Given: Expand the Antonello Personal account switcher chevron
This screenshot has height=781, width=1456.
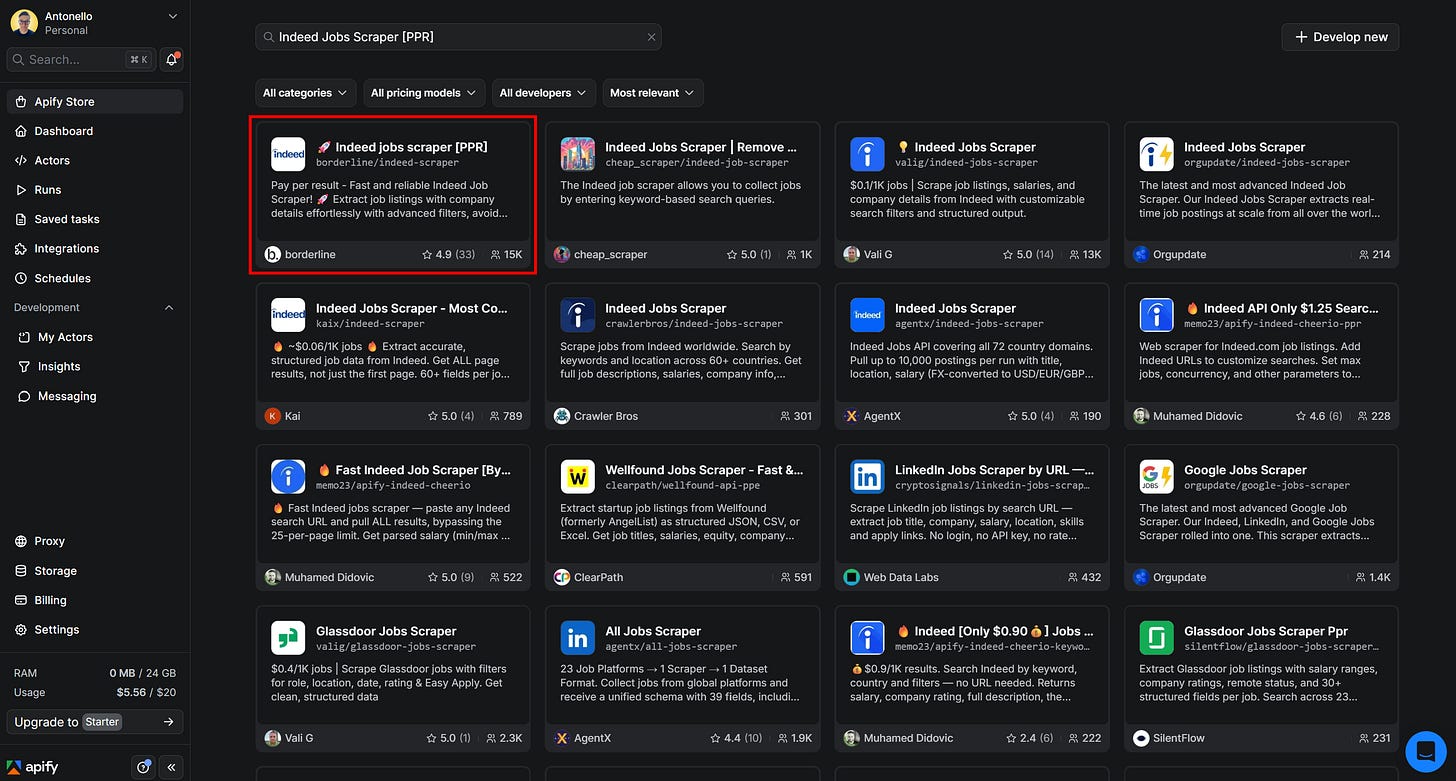Looking at the screenshot, I should (172, 16).
